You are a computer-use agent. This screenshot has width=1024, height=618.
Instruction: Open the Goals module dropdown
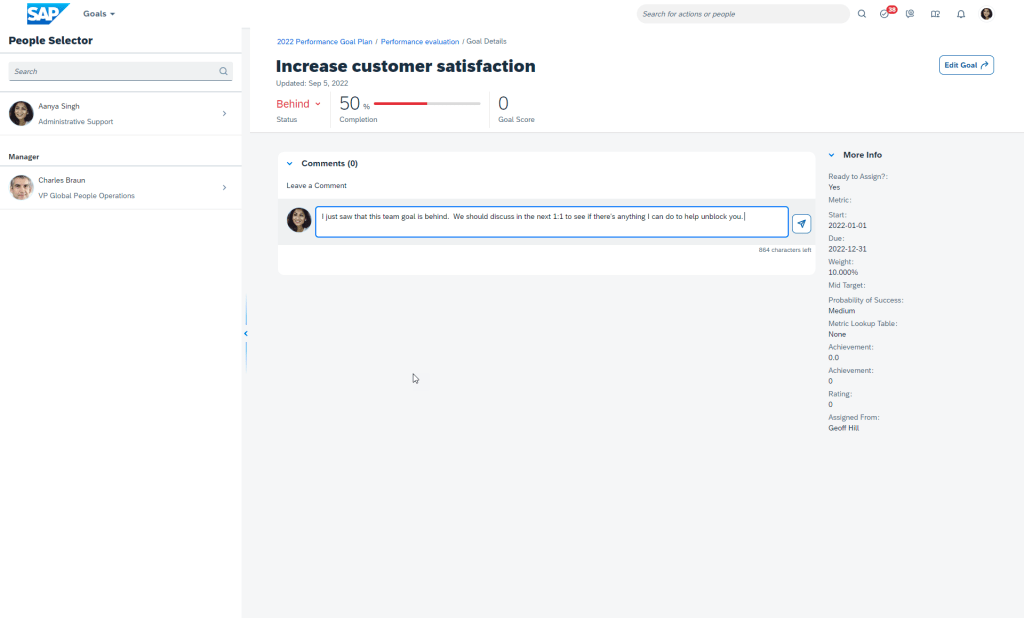pyautogui.click(x=99, y=14)
